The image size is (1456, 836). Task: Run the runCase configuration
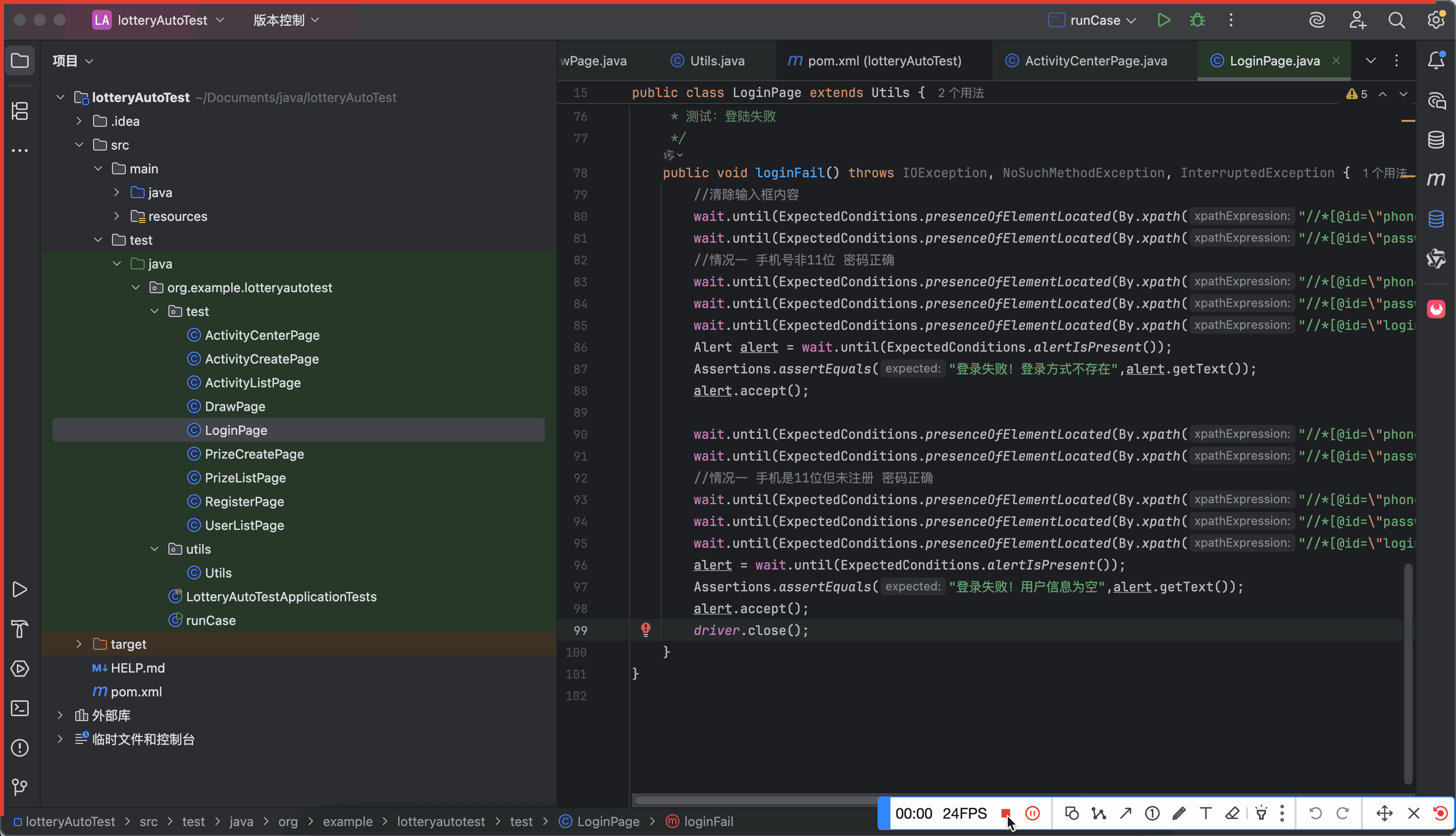[x=1163, y=20]
